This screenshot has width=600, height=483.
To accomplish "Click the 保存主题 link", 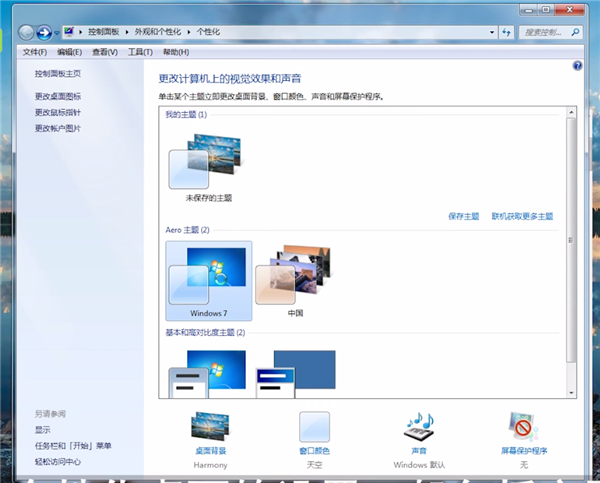I will [x=464, y=216].
